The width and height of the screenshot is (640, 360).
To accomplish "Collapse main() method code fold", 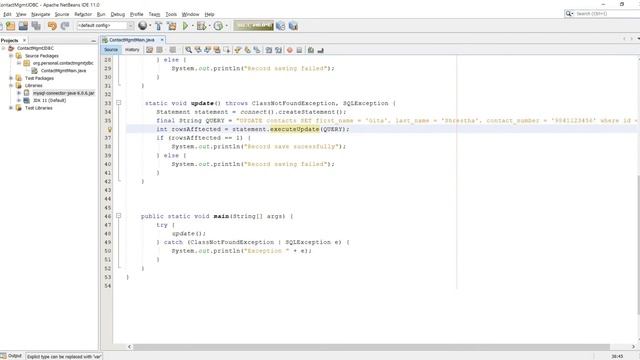I will click(x=118, y=216).
